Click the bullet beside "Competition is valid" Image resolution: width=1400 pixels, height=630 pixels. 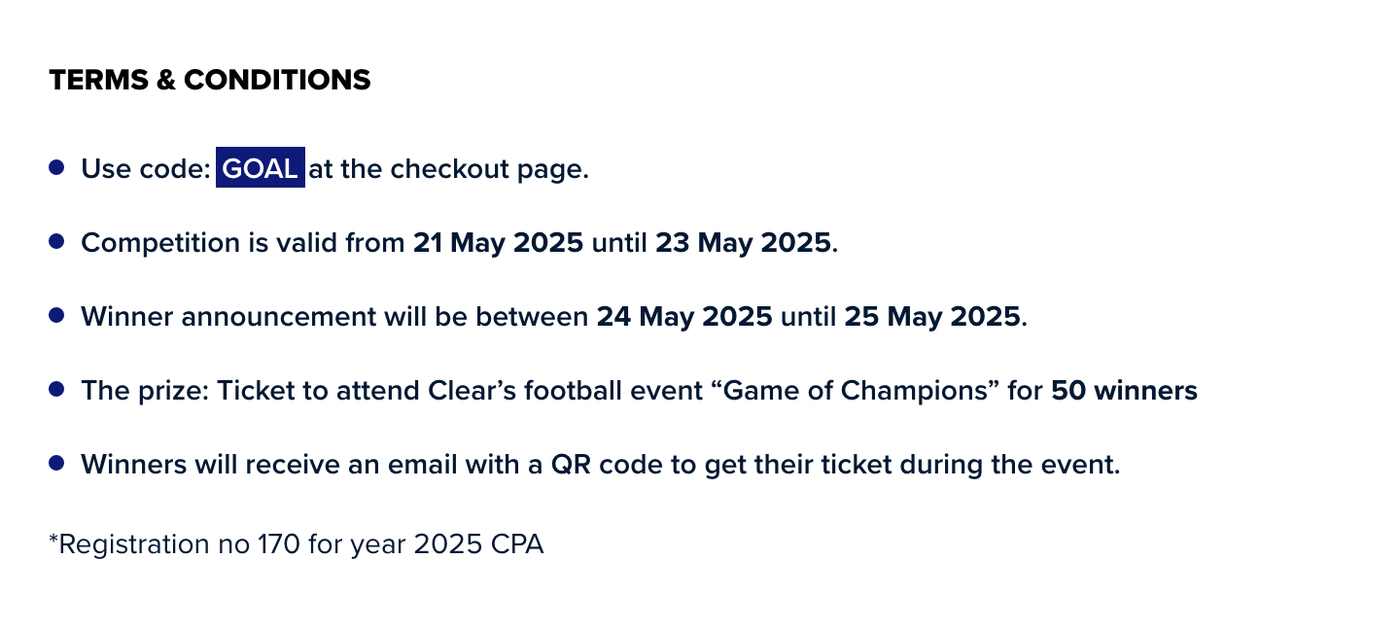pyautogui.click(x=57, y=241)
